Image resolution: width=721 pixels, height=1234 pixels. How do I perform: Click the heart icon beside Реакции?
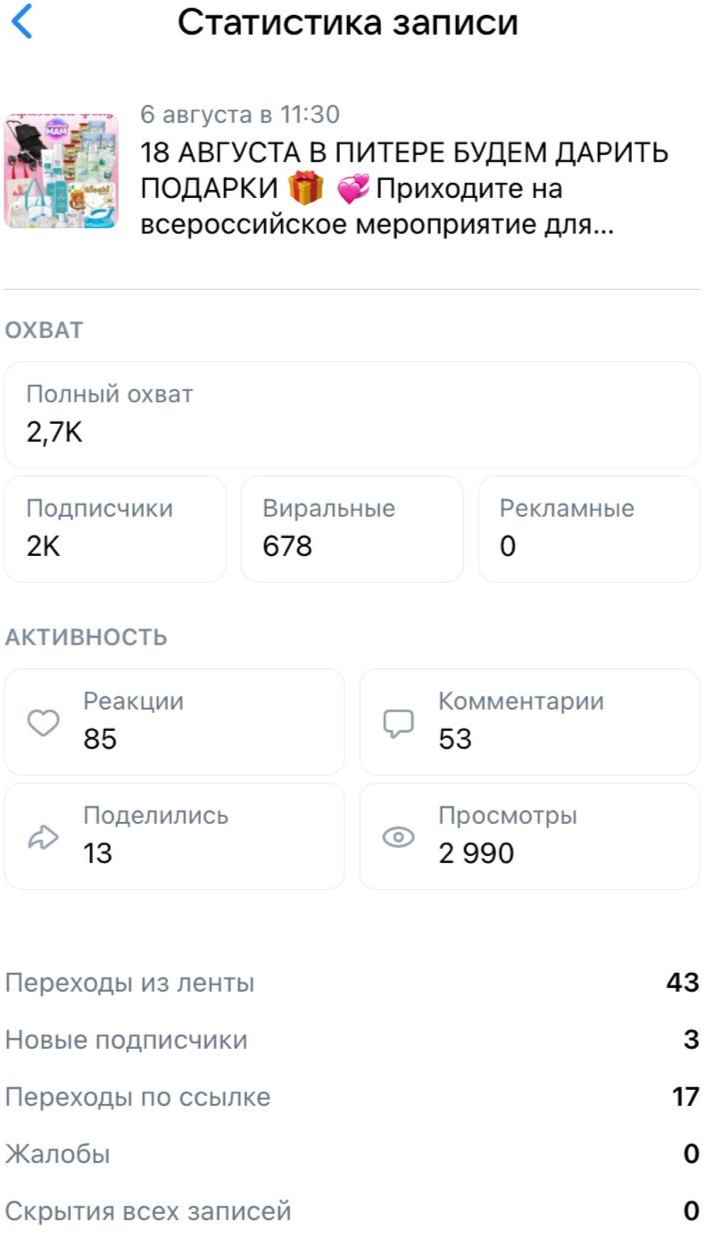43,723
